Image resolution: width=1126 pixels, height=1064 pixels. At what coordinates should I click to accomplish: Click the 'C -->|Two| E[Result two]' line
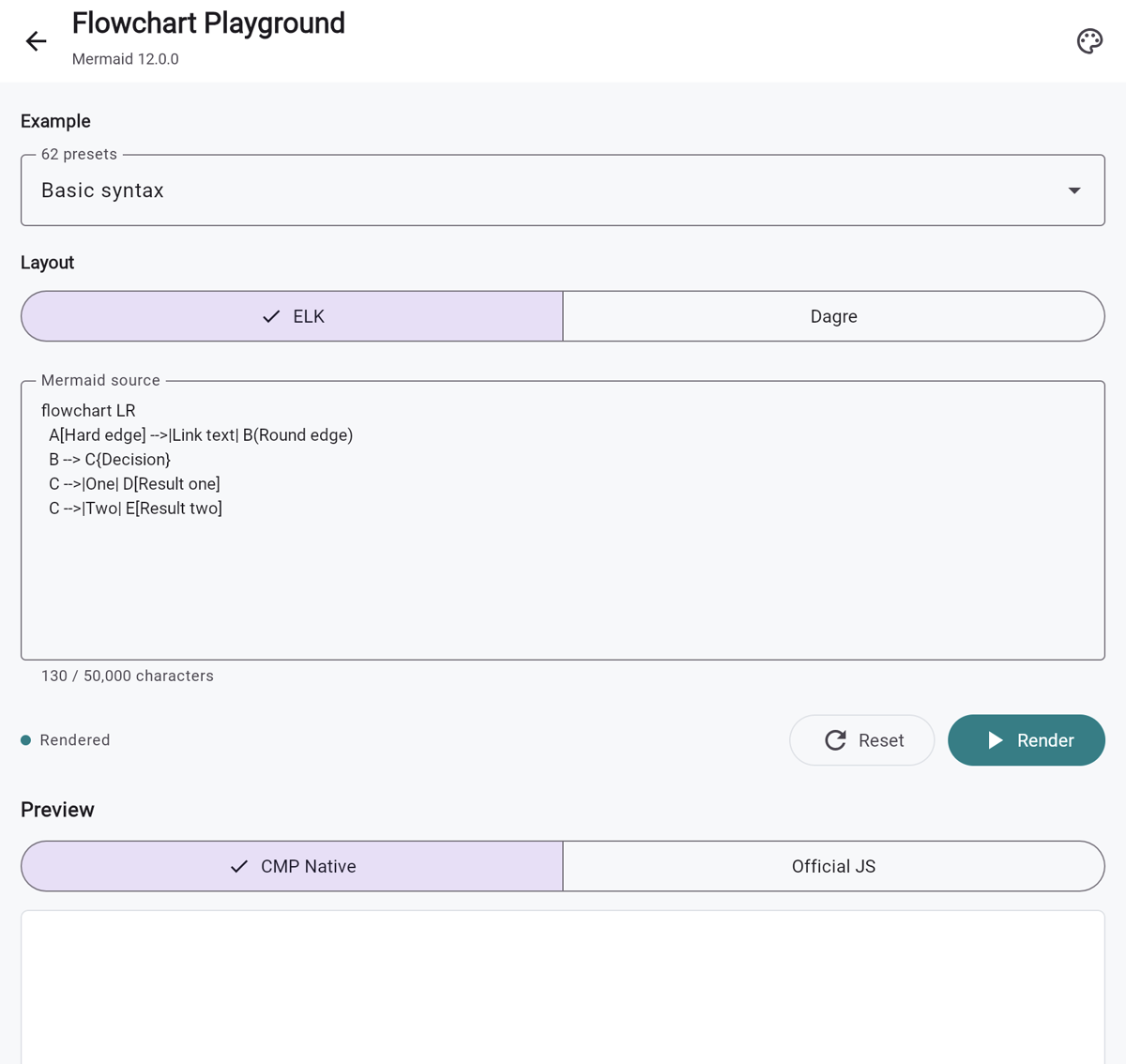coord(135,509)
